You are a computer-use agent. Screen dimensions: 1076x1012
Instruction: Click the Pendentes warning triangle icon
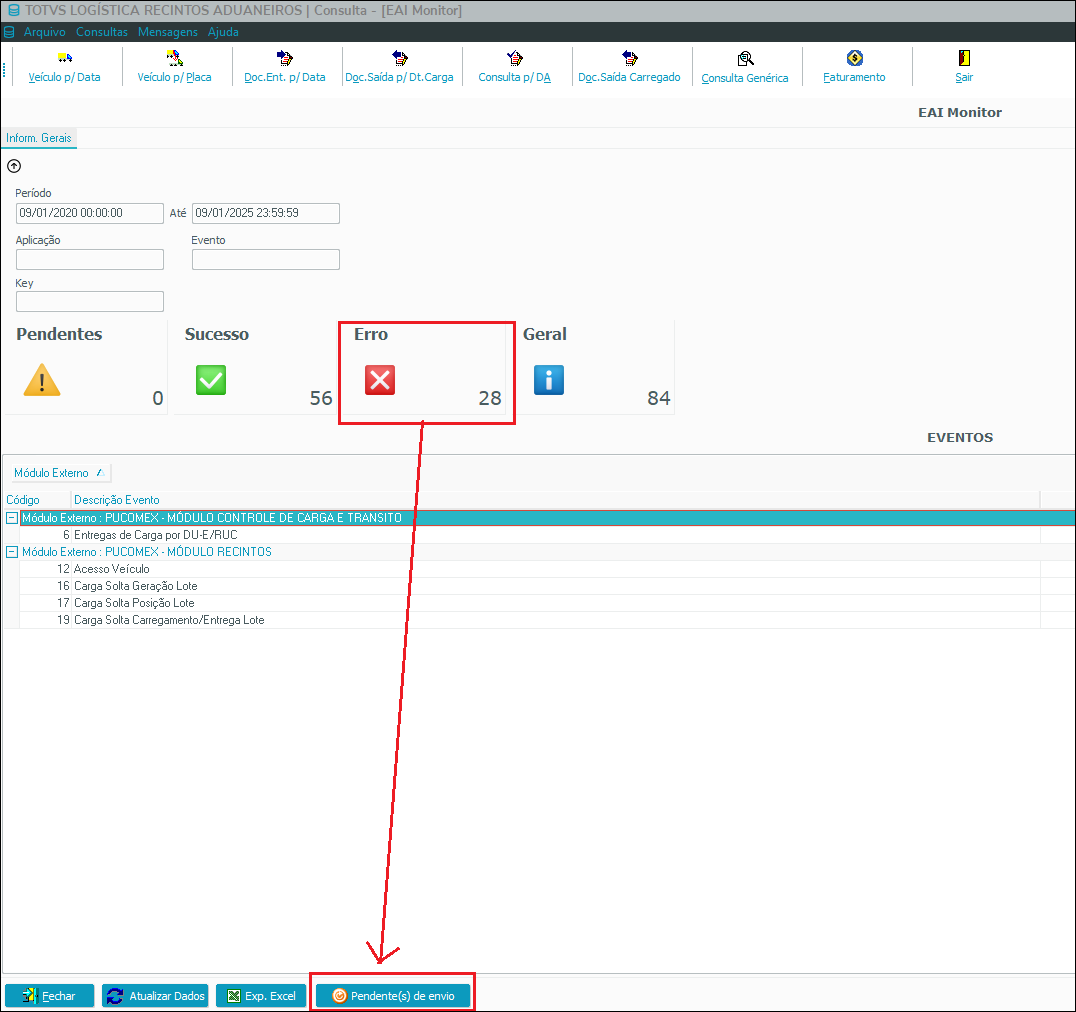pyautogui.click(x=42, y=380)
